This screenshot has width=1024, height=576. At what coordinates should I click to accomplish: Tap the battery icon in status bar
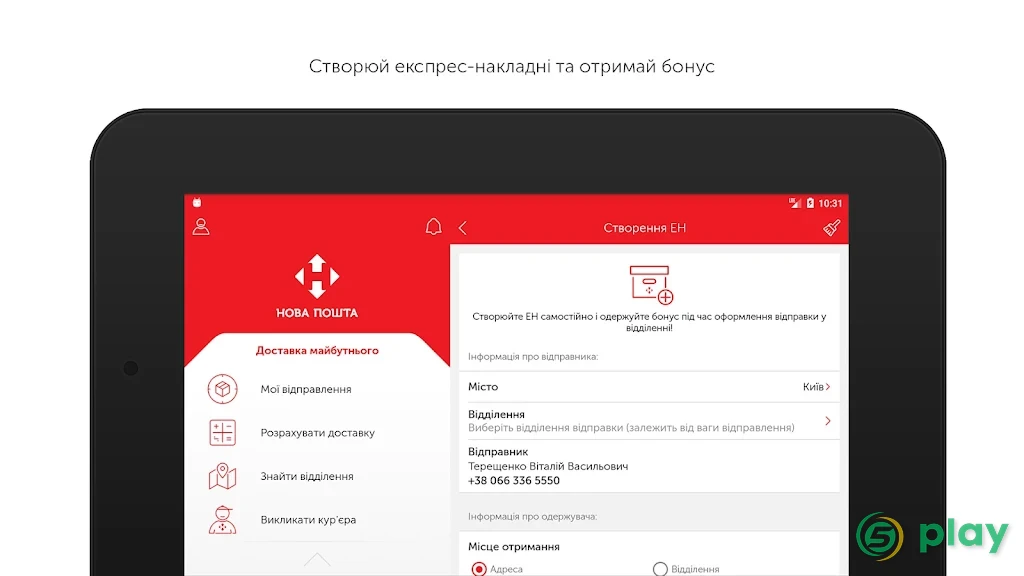[810, 203]
